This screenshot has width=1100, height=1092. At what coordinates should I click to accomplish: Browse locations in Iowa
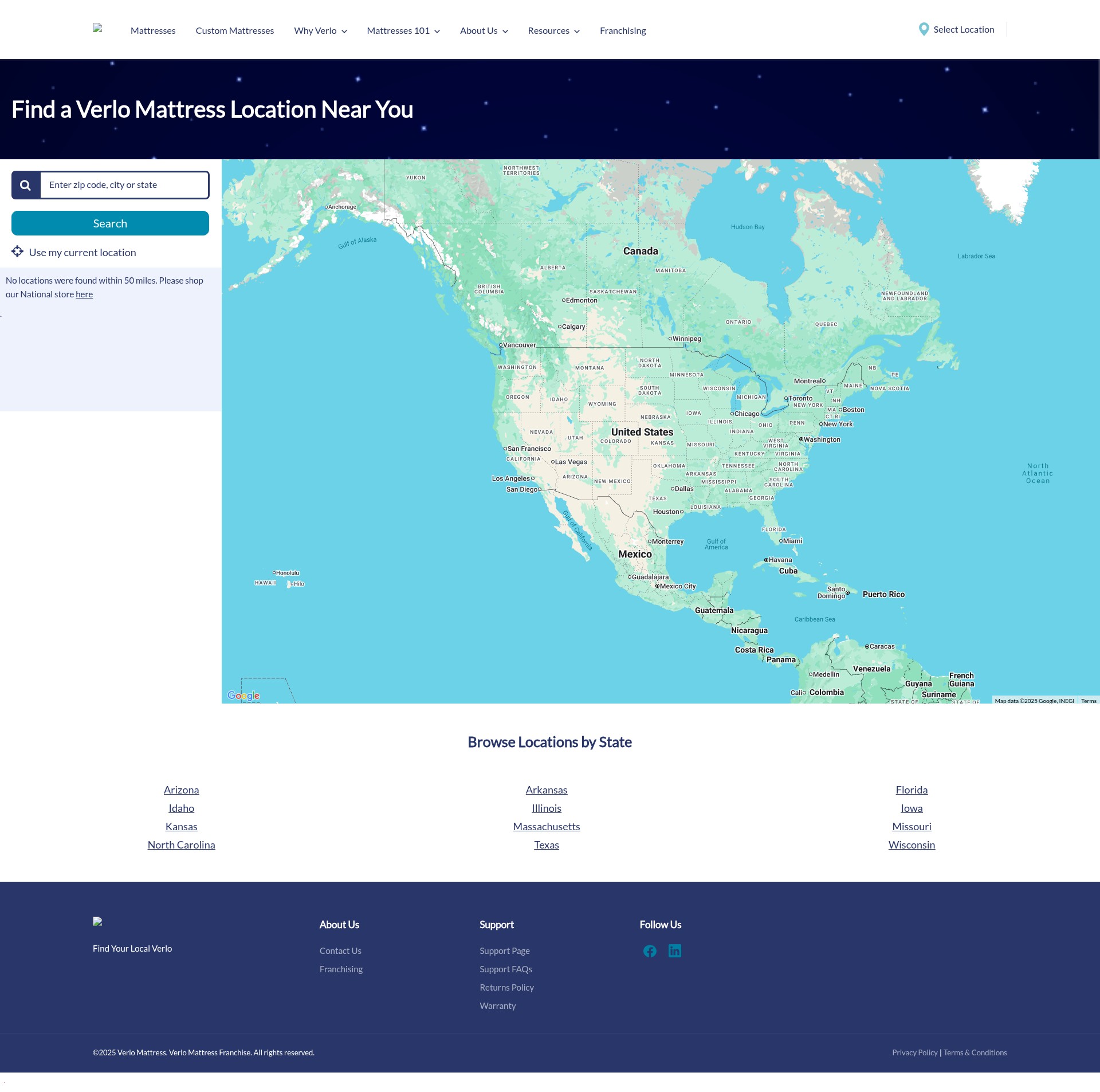coord(912,808)
